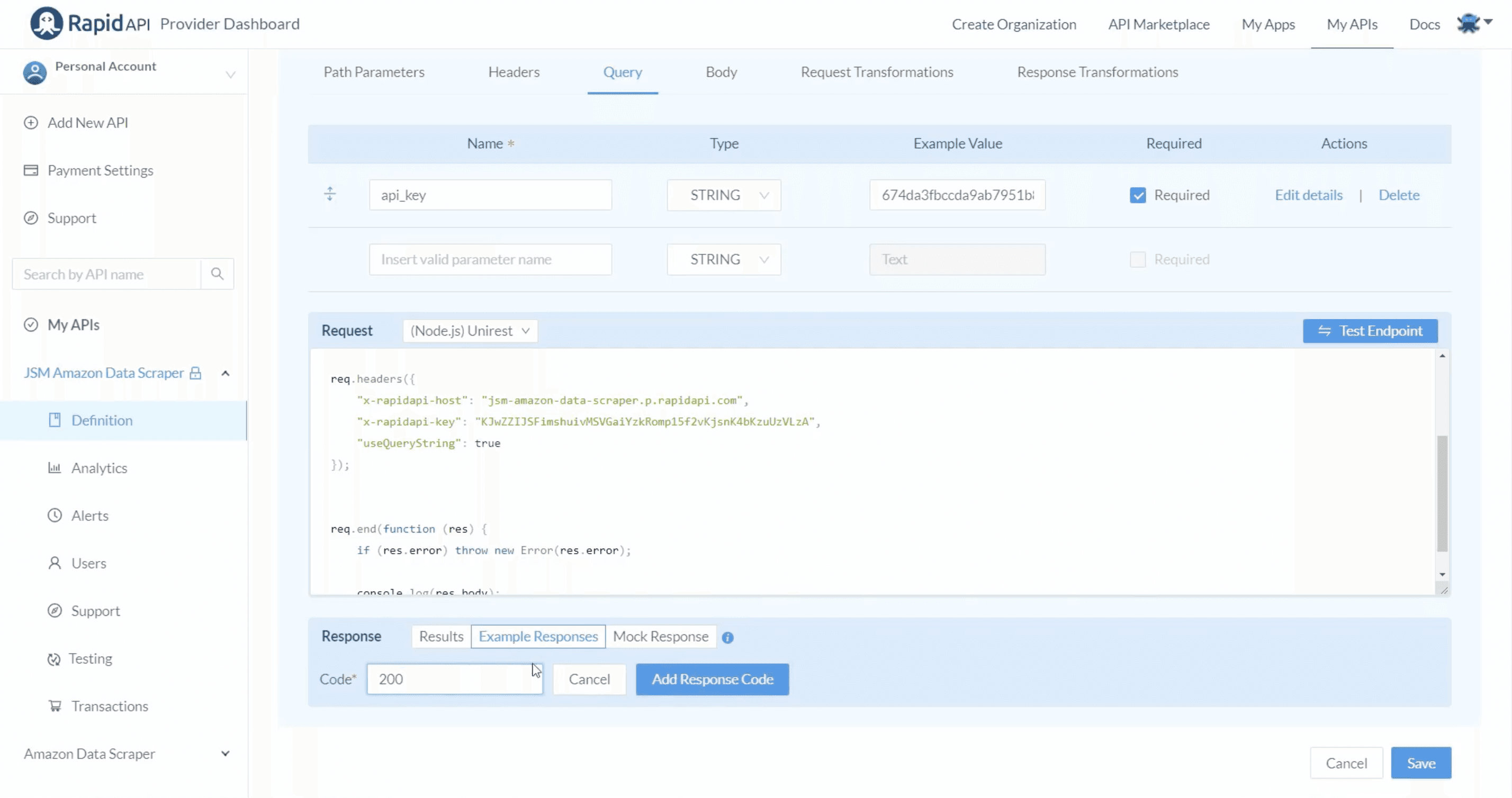Click Delete for the api_key parameter
Viewport: 1512px width, 798px height.
click(1399, 195)
